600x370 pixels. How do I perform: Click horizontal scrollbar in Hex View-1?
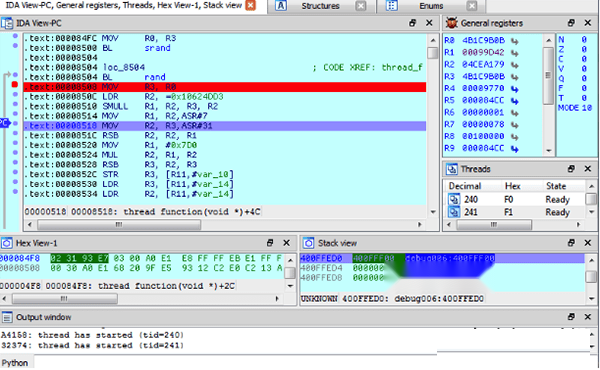pyautogui.click(x=64, y=298)
